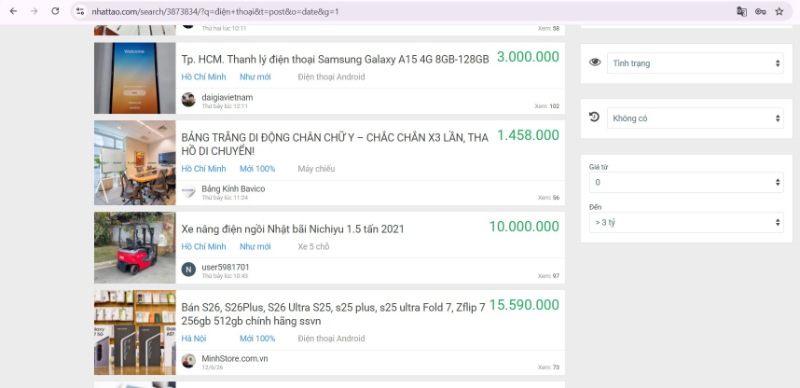Viewport: 800px width, 388px height.
Task: Click price 3.000.000
Action: (528, 57)
